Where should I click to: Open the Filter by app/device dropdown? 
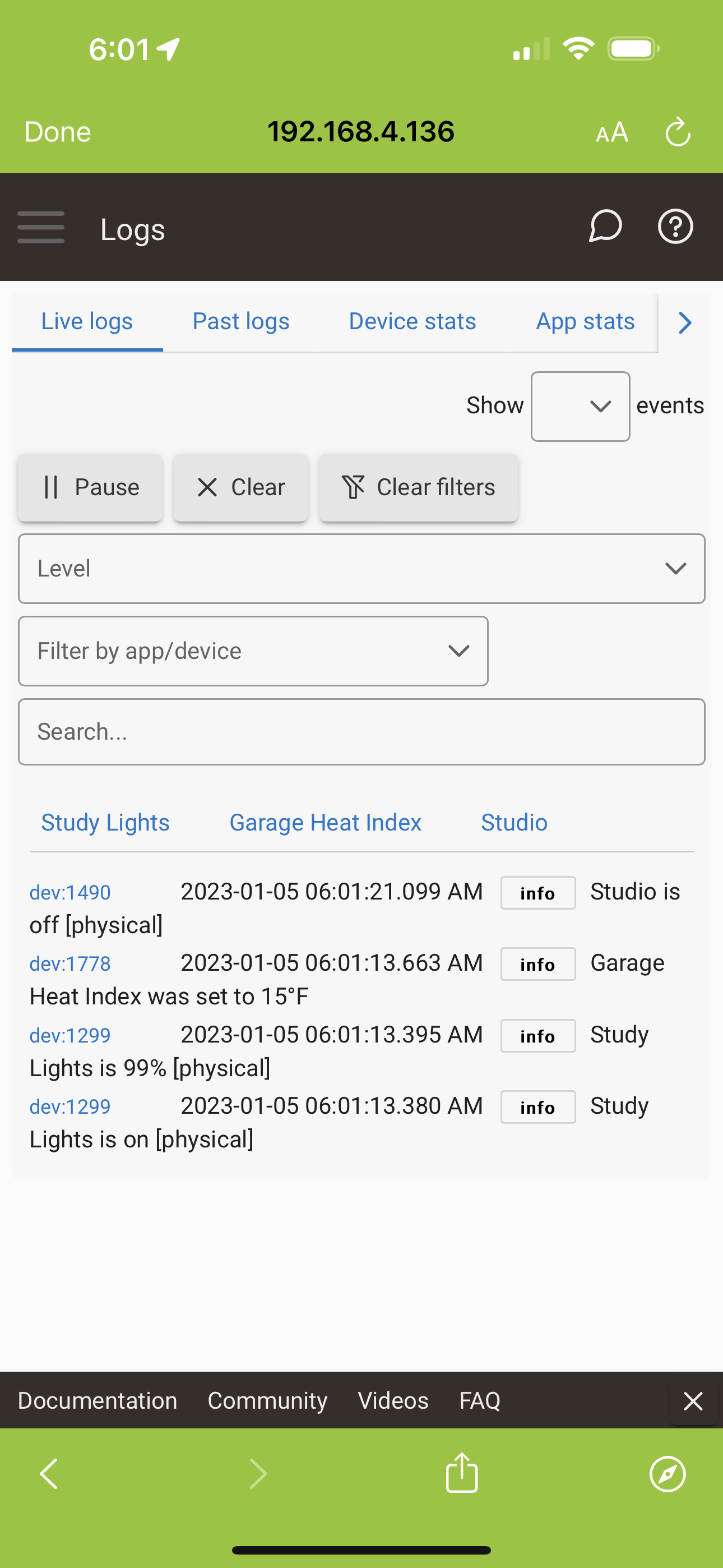click(x=253, y=651)
